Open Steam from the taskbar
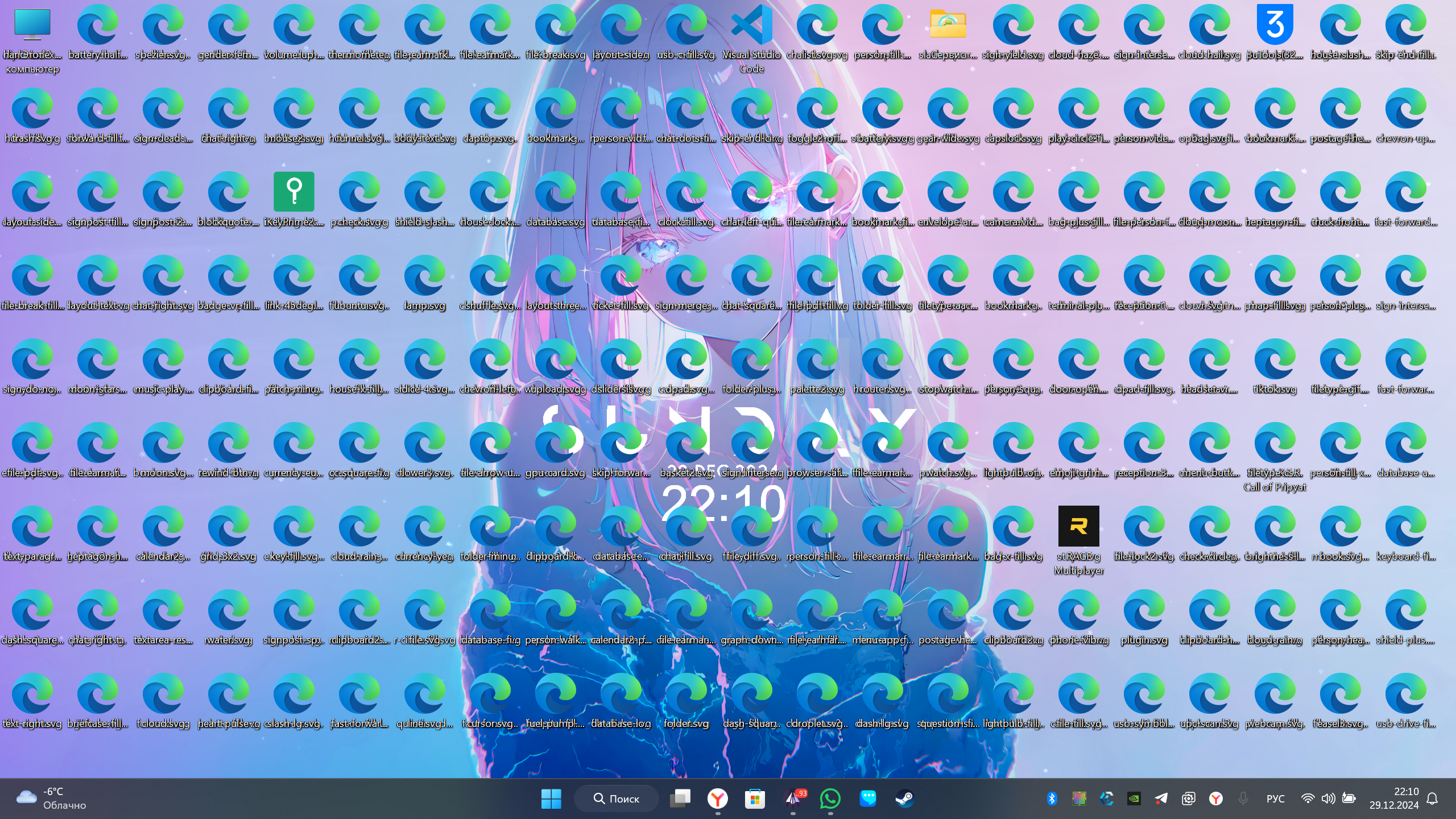Image resolution: width=1456 pixels, height=819 pixels. click(x=904, y=799)
